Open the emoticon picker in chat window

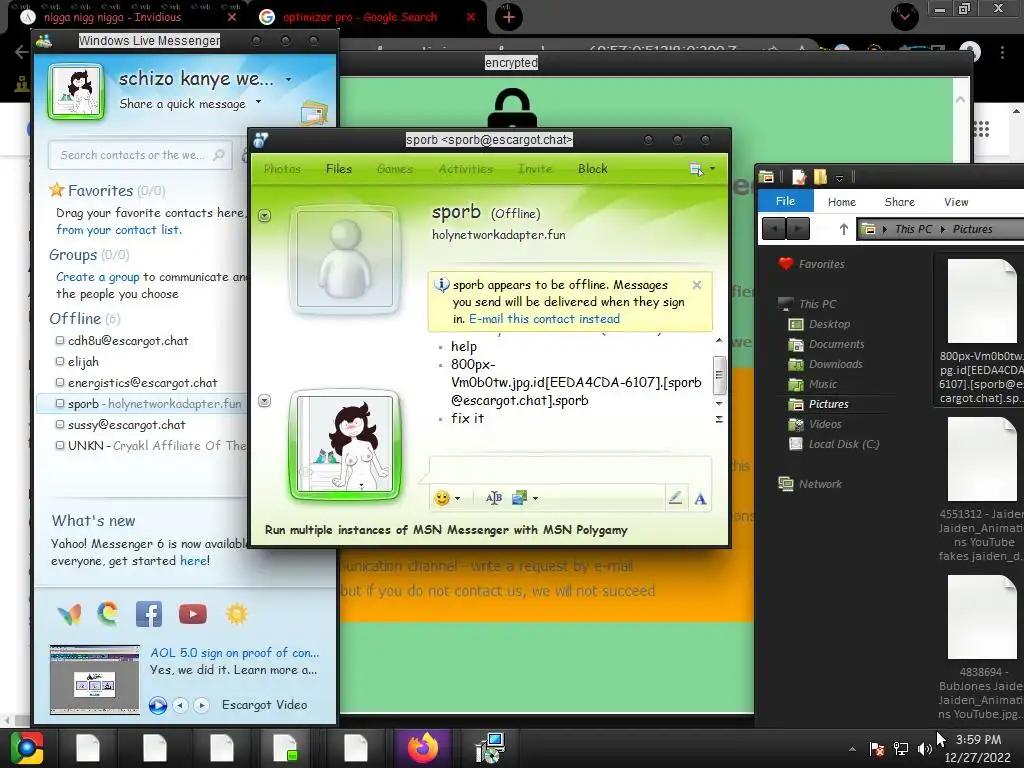point(442,498)
